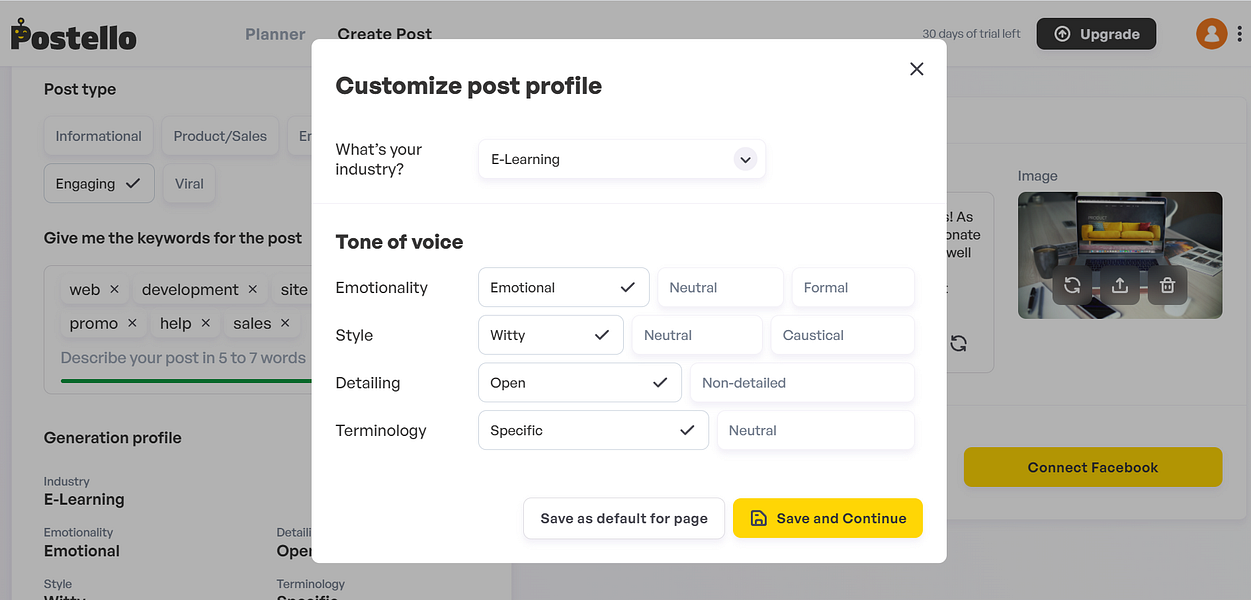Set Emotionality to Formal

852,287
